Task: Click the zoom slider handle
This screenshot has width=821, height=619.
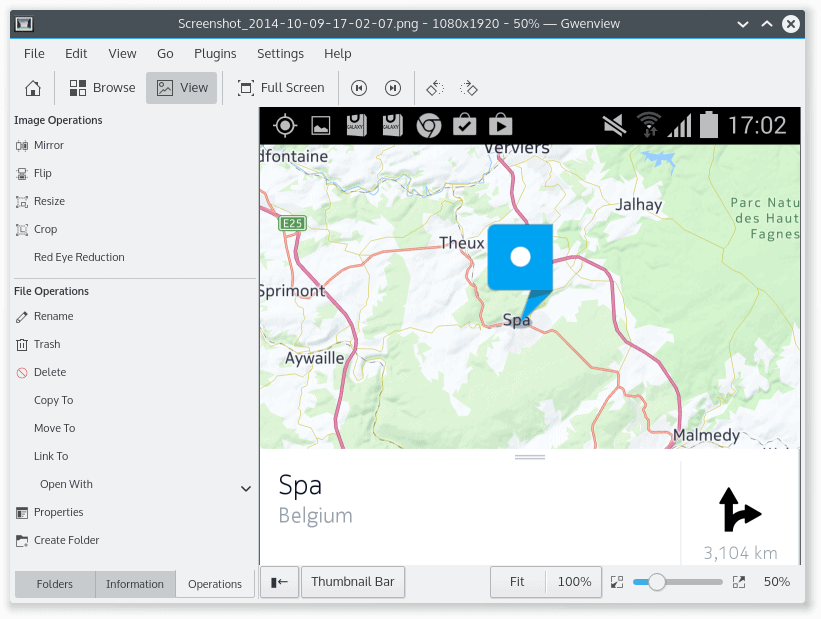Action: coord(657,582)
